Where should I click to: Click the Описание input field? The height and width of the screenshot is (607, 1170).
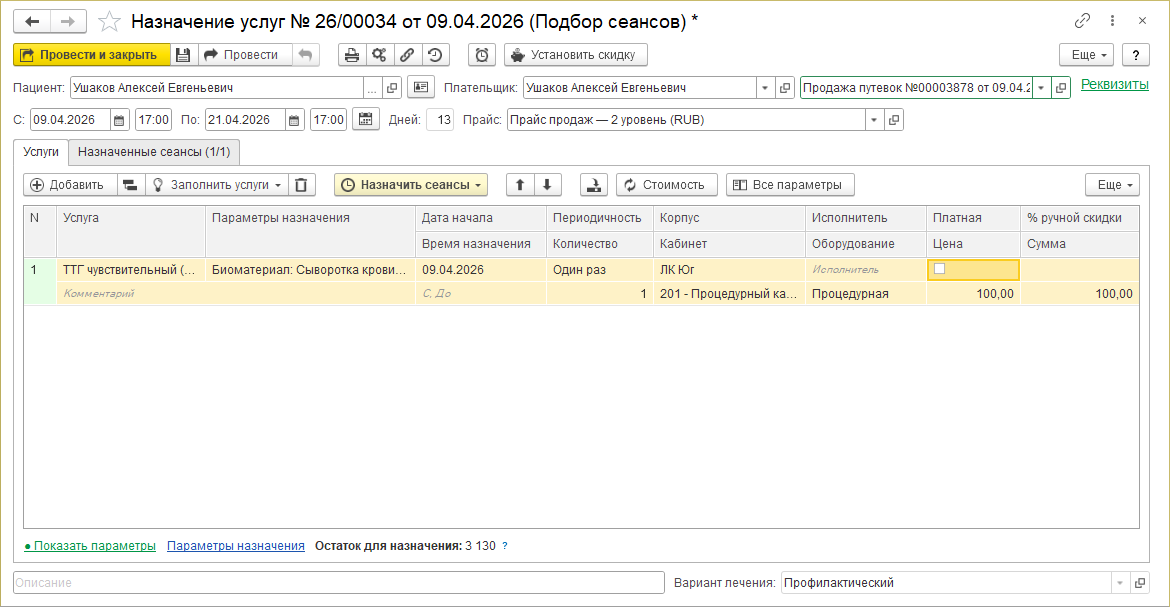[x=339, y=582]
